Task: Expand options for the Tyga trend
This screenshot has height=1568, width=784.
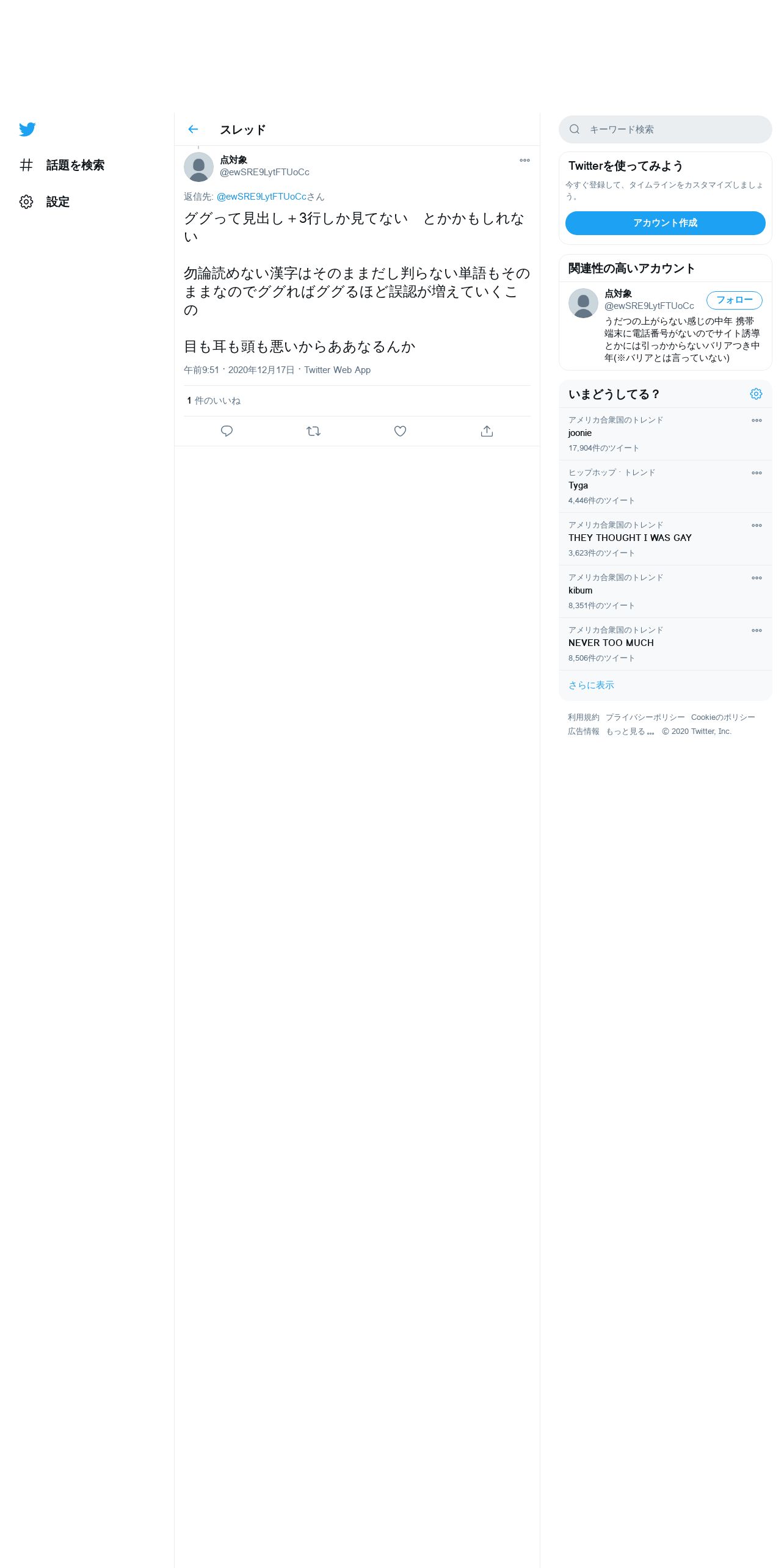Action: (x=757, y=473)
